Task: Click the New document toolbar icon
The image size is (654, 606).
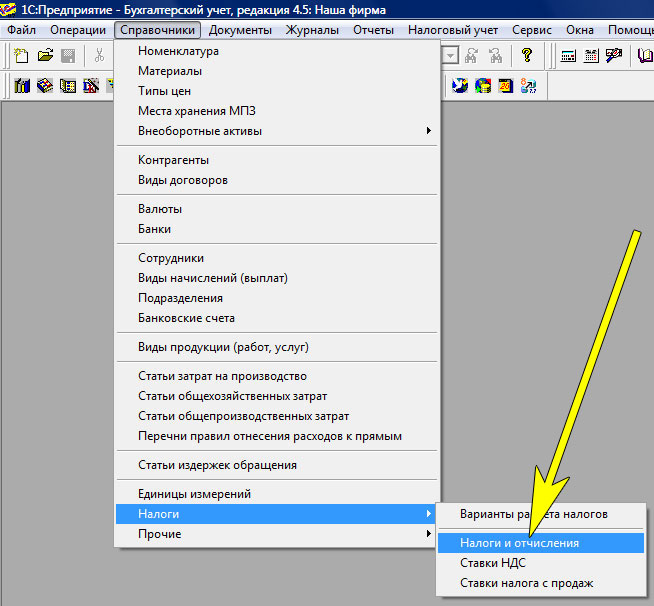Action: tap(21, 55)
